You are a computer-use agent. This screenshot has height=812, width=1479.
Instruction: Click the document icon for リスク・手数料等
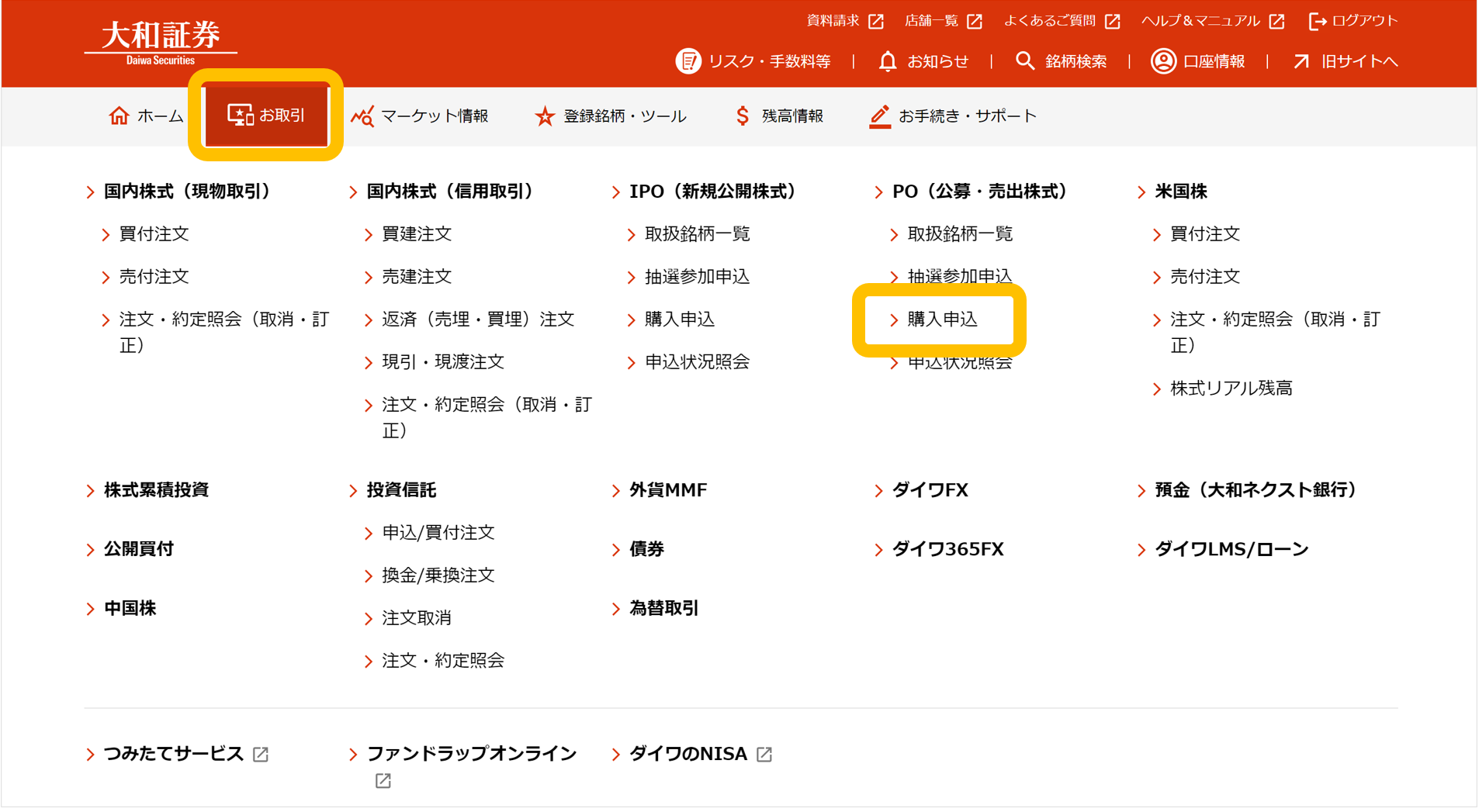(x=688, y=61)
